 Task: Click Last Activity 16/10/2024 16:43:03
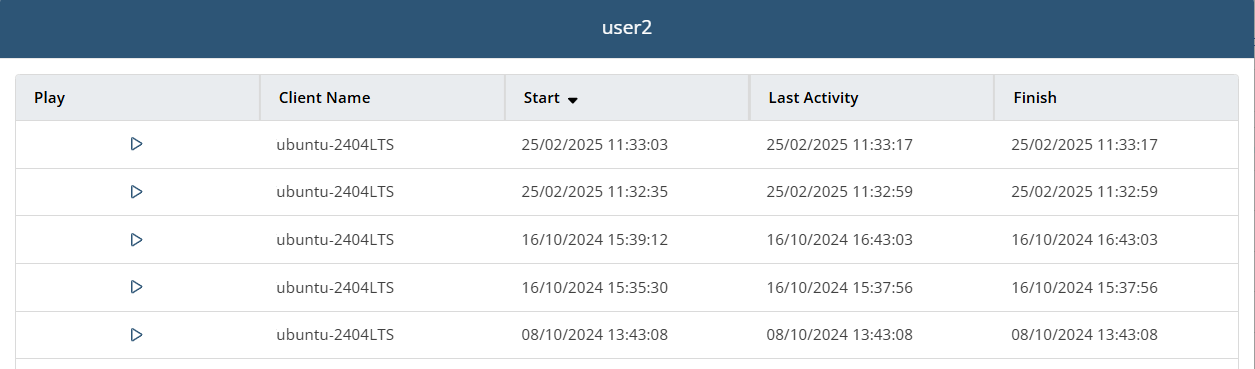point(839,240)
